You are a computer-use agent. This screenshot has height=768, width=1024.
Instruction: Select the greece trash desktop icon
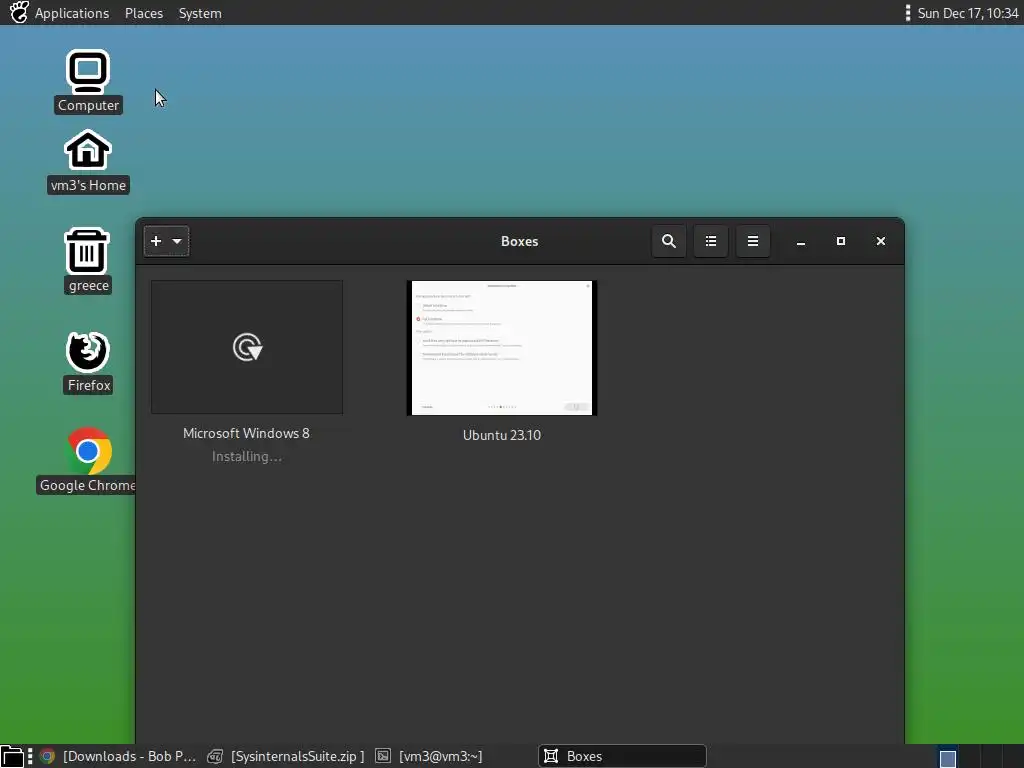point(88,261)
